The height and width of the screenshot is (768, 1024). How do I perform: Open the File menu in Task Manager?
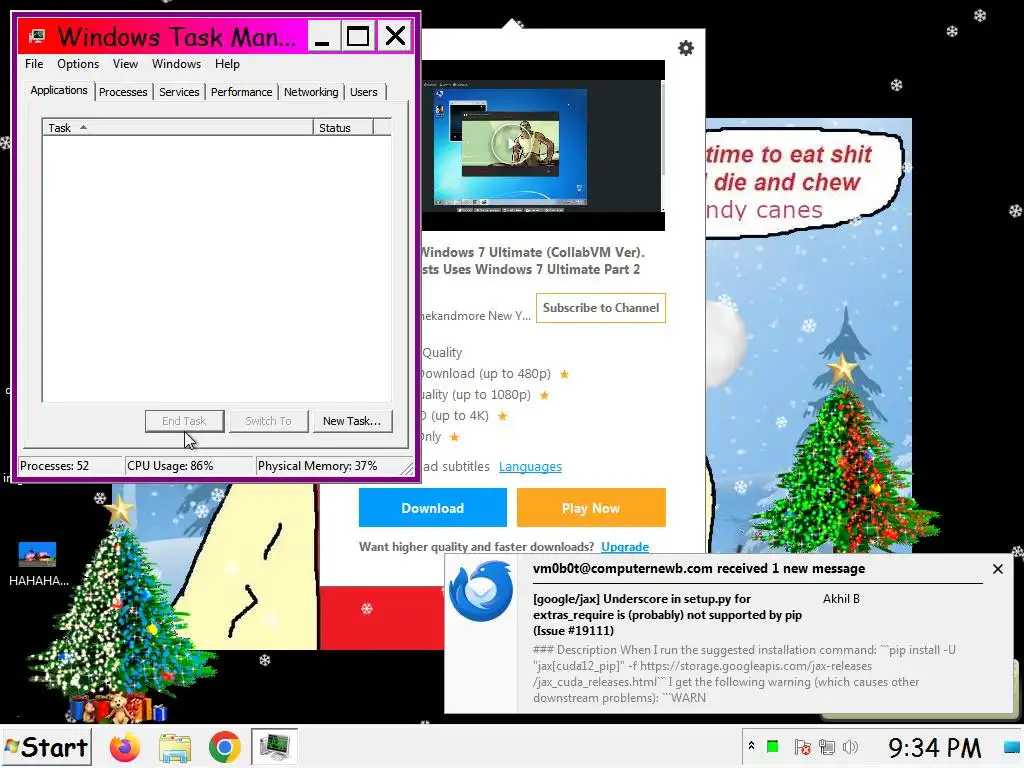[34, 64]
